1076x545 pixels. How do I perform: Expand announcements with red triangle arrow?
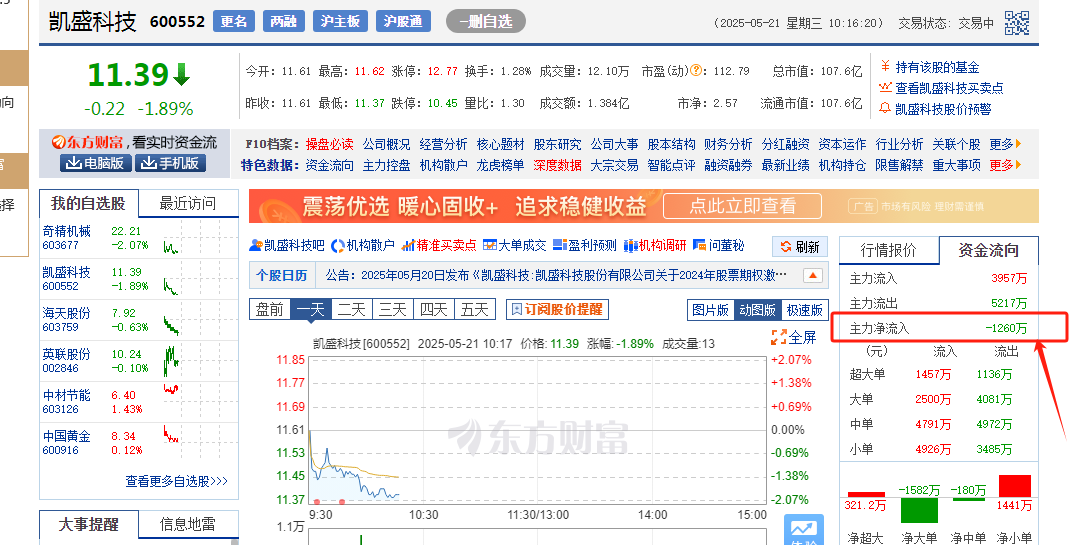pos(812,275)
